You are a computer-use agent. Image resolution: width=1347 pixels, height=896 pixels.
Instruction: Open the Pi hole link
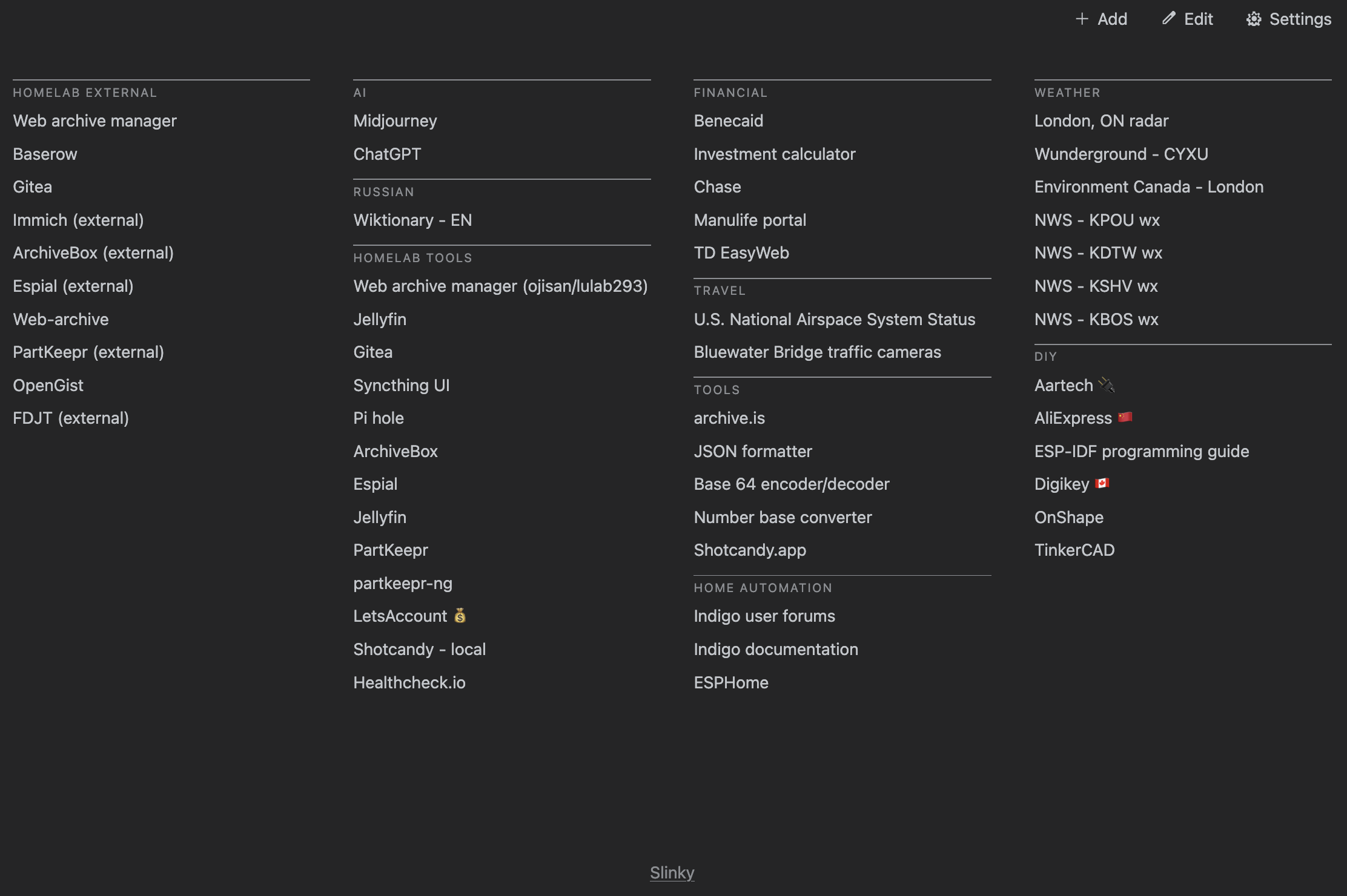379,418
